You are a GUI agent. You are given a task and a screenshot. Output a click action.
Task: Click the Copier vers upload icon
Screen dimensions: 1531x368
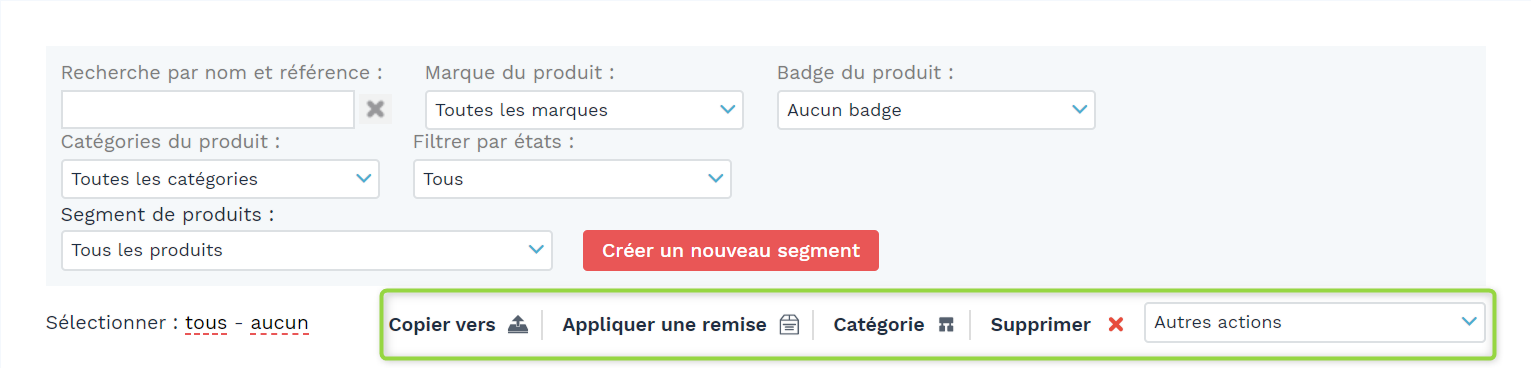(517, 324)
